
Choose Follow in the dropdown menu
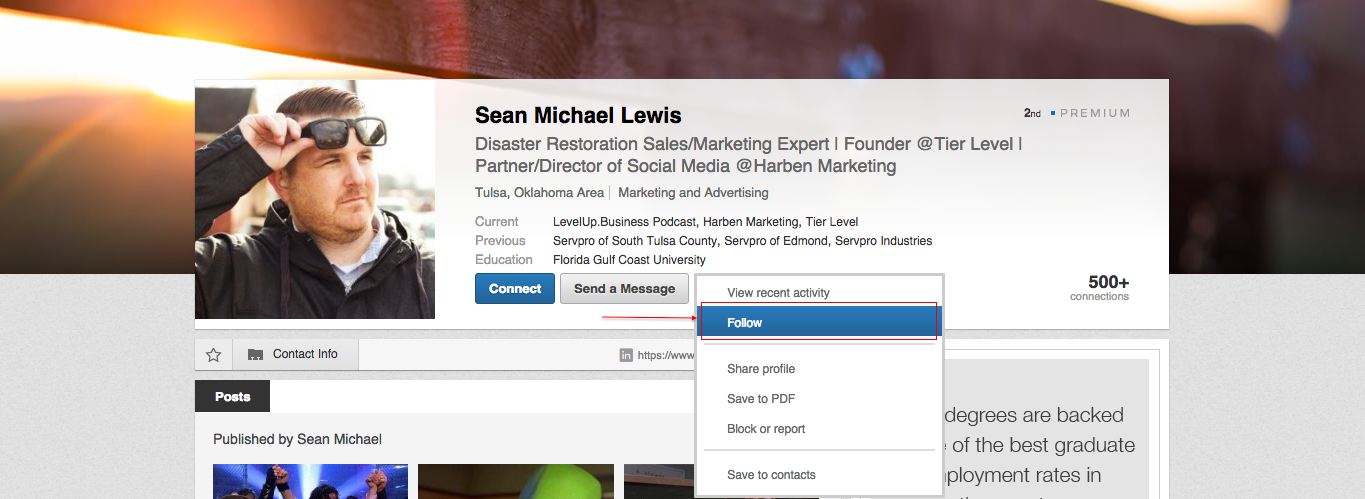820,323
